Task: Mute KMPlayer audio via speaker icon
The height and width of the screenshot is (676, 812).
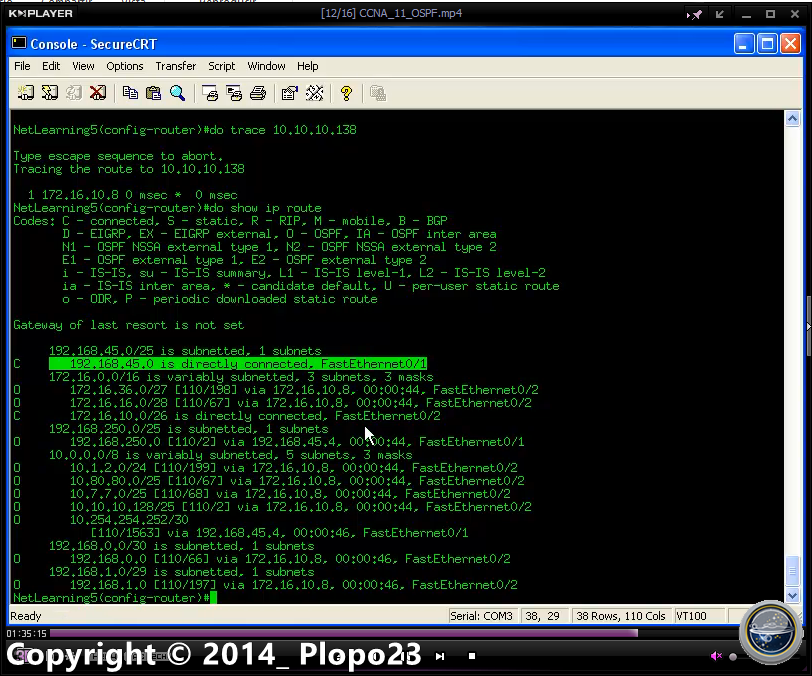Action: tap(717, 656)
